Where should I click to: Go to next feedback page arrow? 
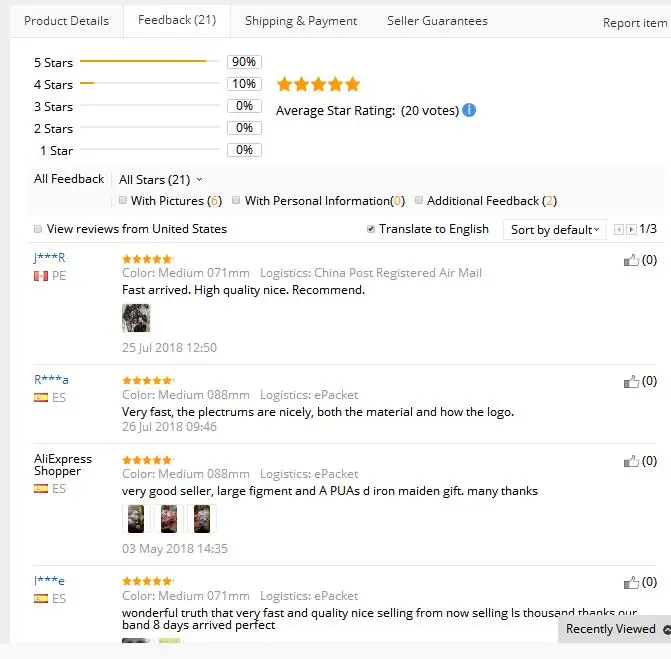click(x=631, y=229)
